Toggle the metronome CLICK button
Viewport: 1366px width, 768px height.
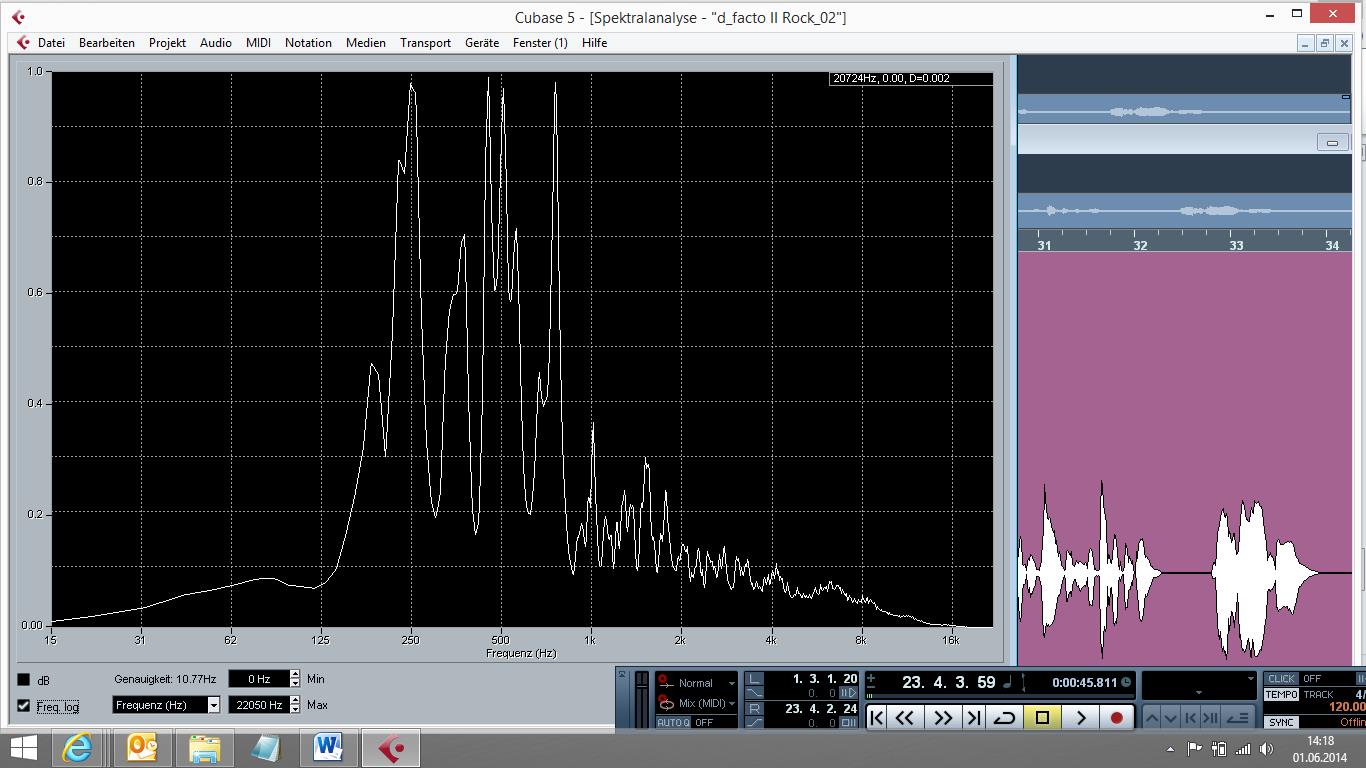(x=1281, y=678)
